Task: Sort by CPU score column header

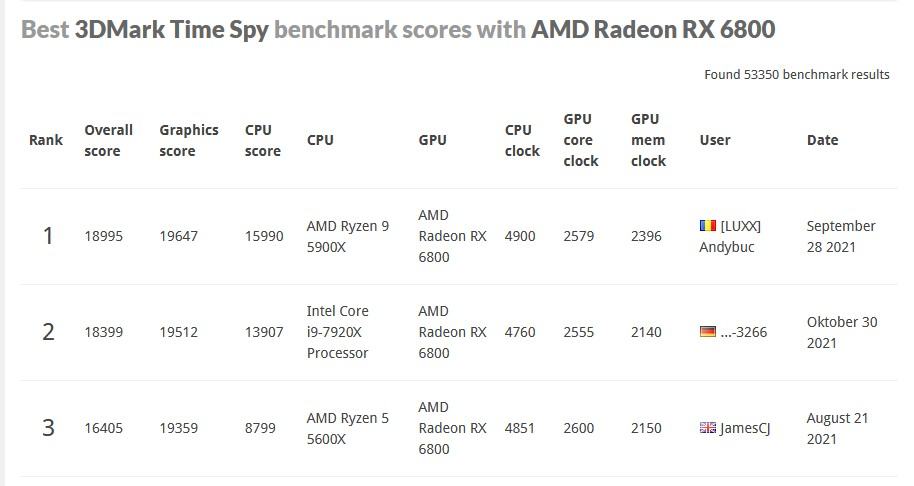Action: click(x=262, y=140)
